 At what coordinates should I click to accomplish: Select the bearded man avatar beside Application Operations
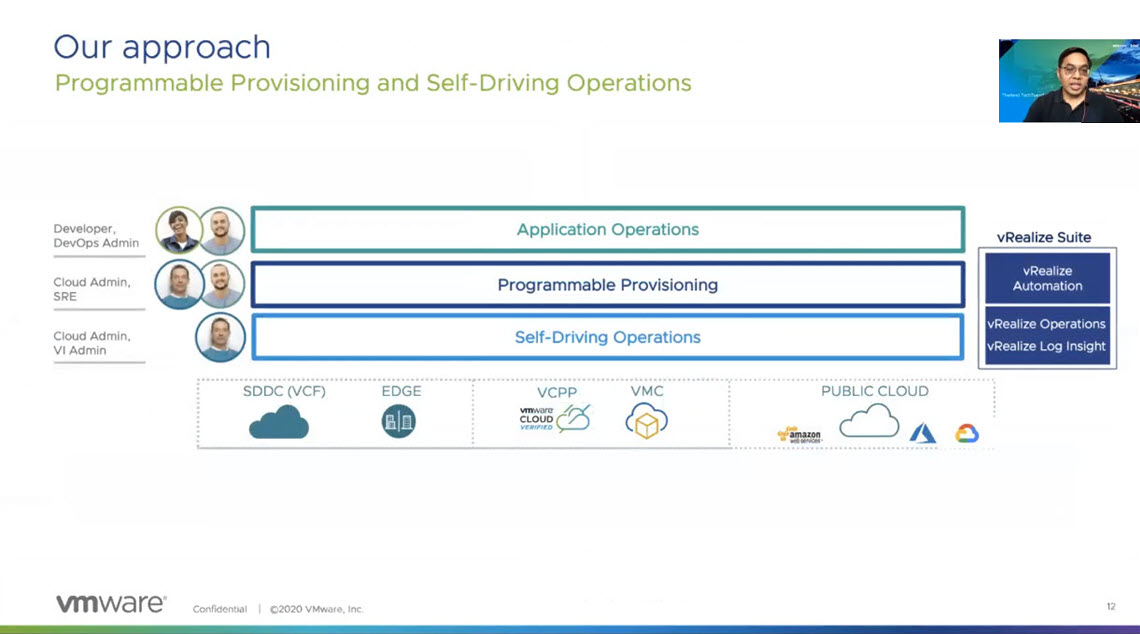tap(222, 230)
